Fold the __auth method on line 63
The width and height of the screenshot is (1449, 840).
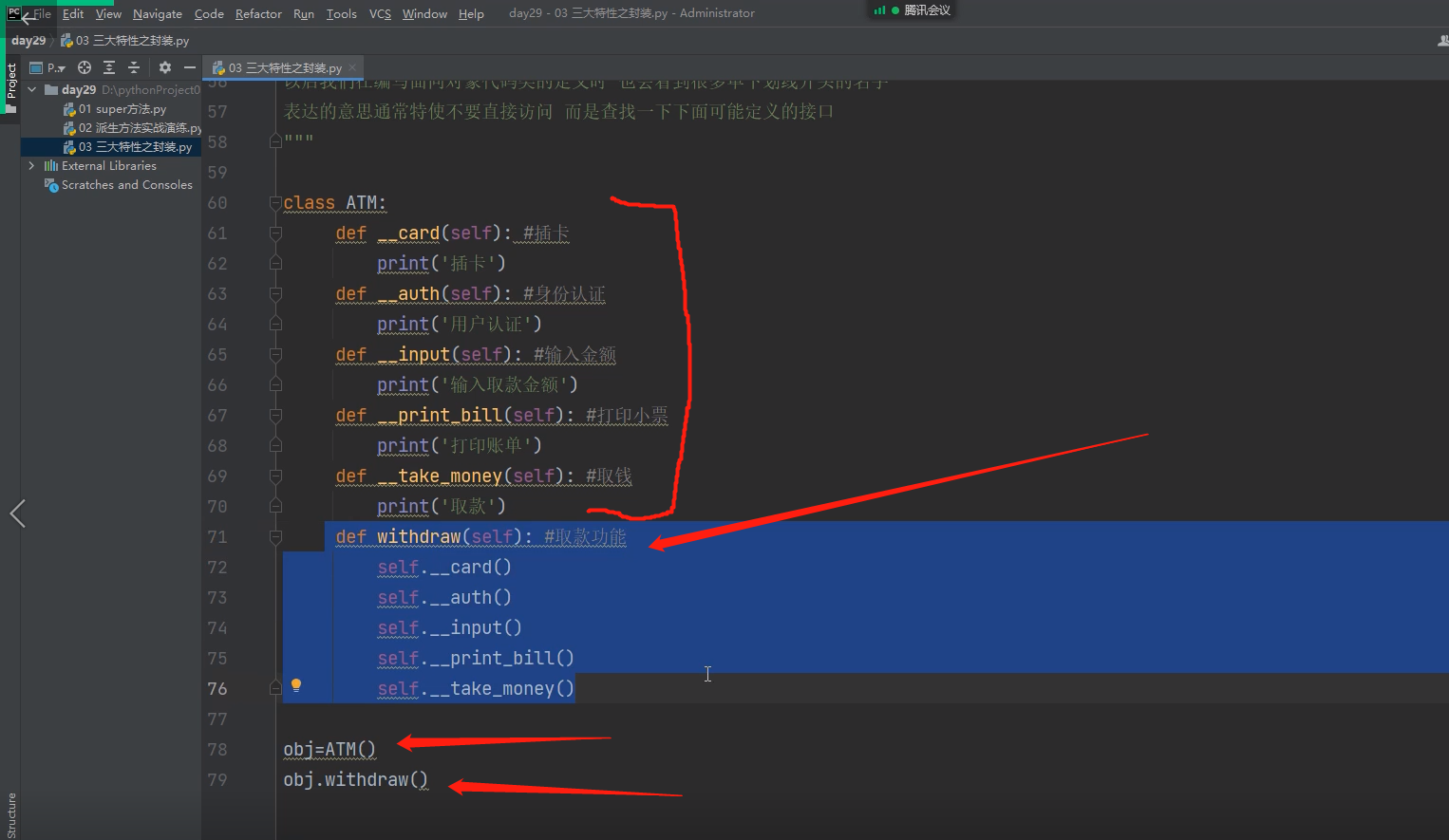pyautogui.click(x=275, y=294)
